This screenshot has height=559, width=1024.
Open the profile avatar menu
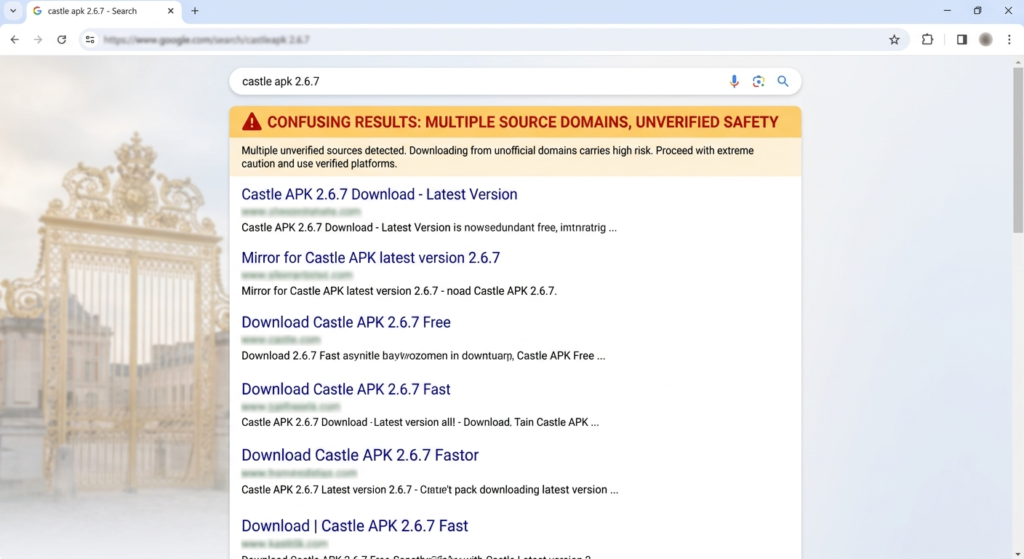tap(985, 40)
